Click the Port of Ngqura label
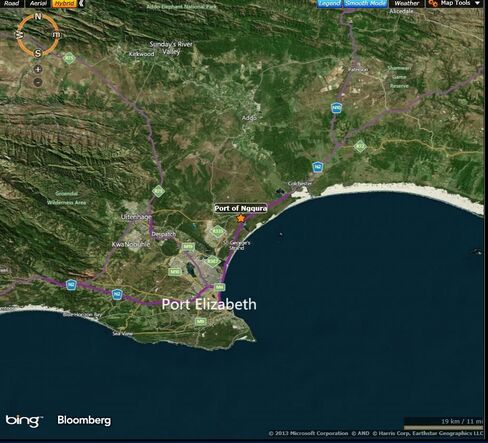Screen dimensions: 488x443 coord(240,208)
